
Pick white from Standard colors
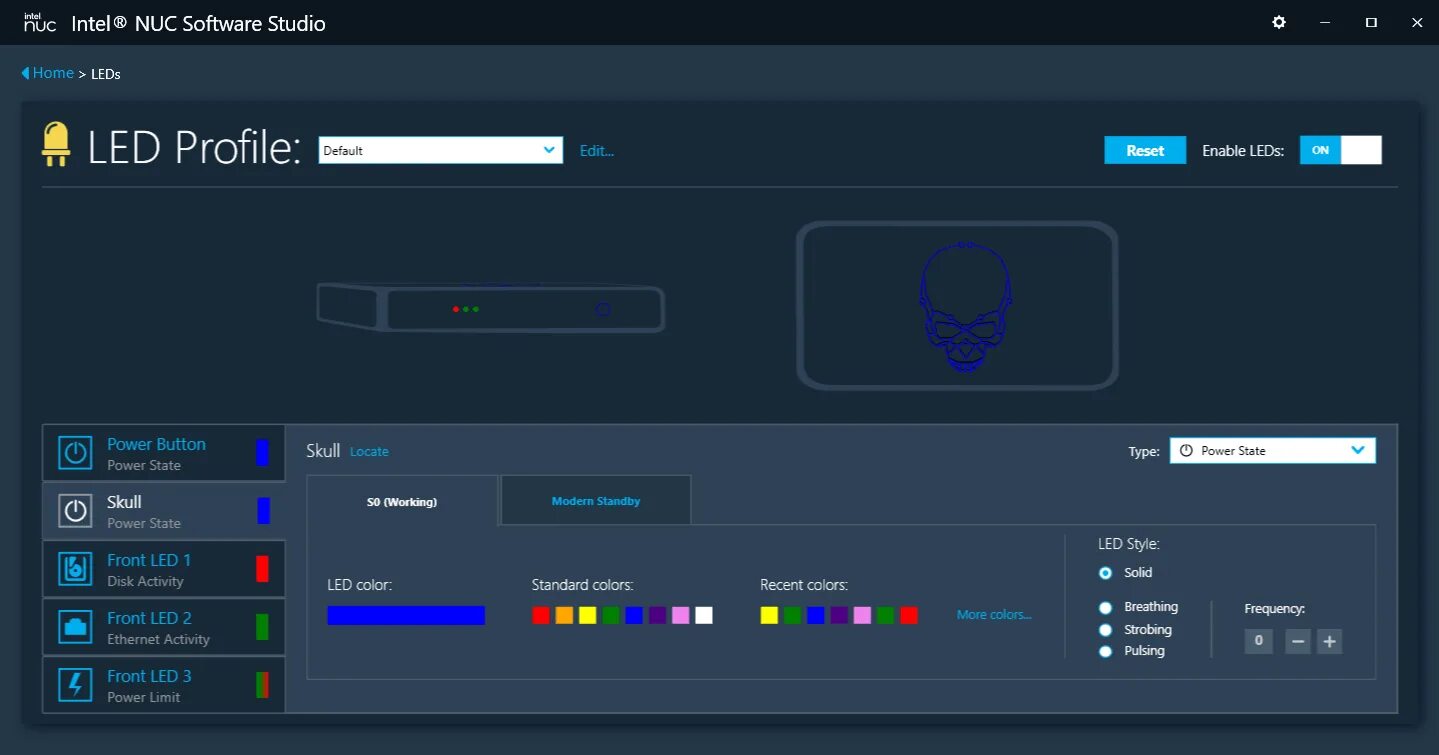[x=704, y=615]
